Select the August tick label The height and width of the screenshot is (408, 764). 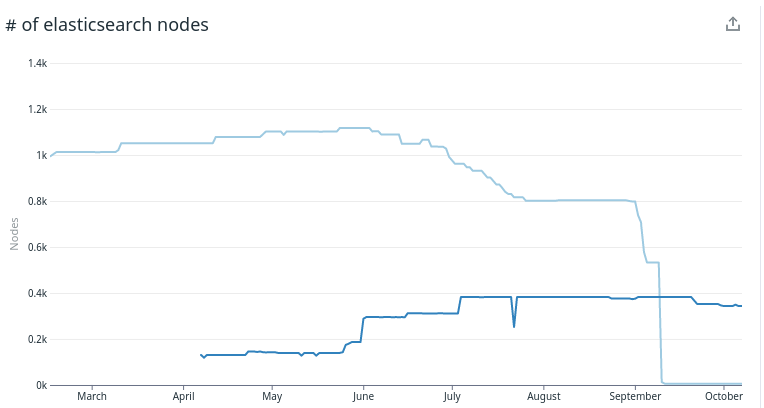point(543,396)
